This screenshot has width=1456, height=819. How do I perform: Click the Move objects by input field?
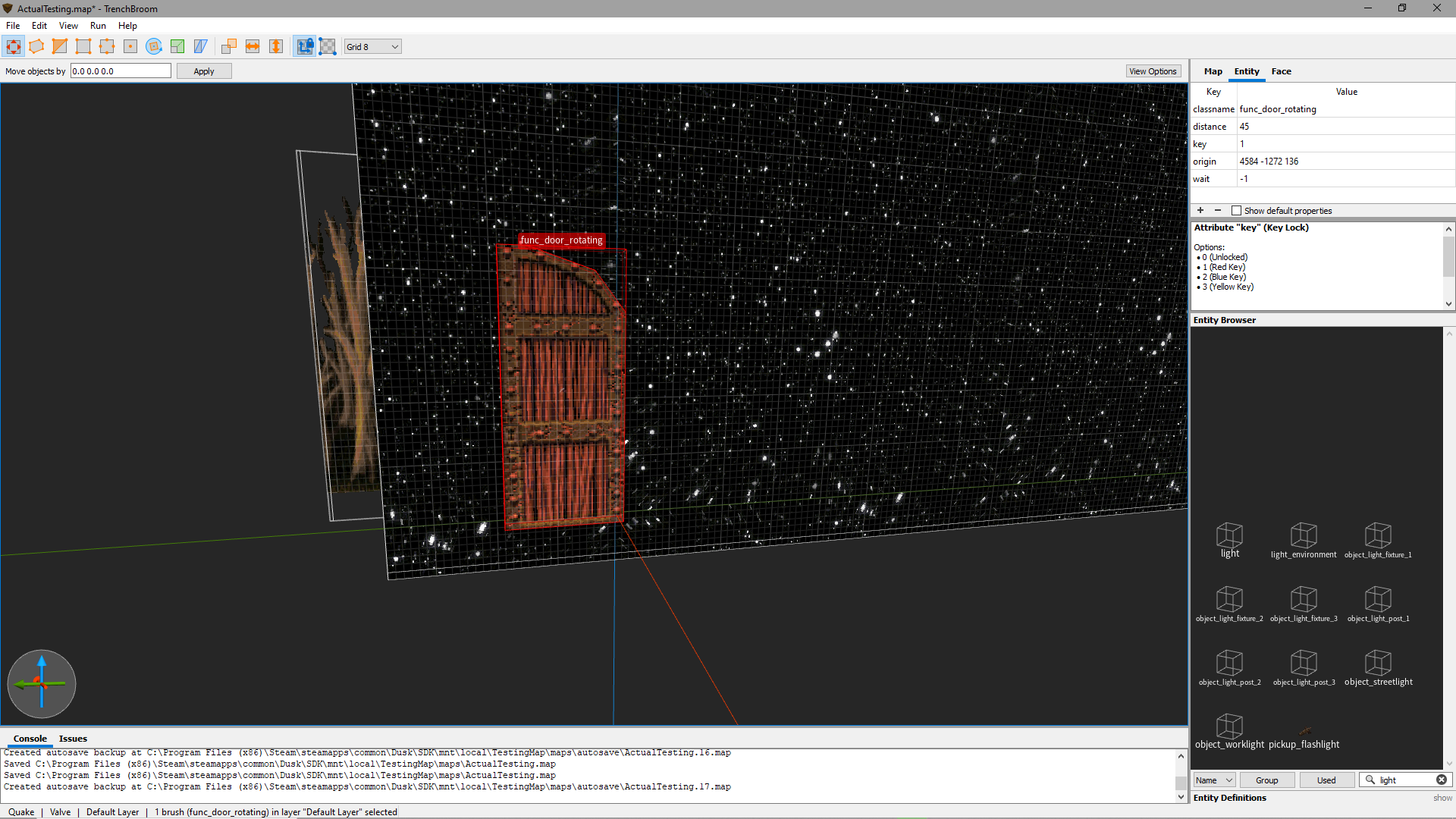click(121, 71)
